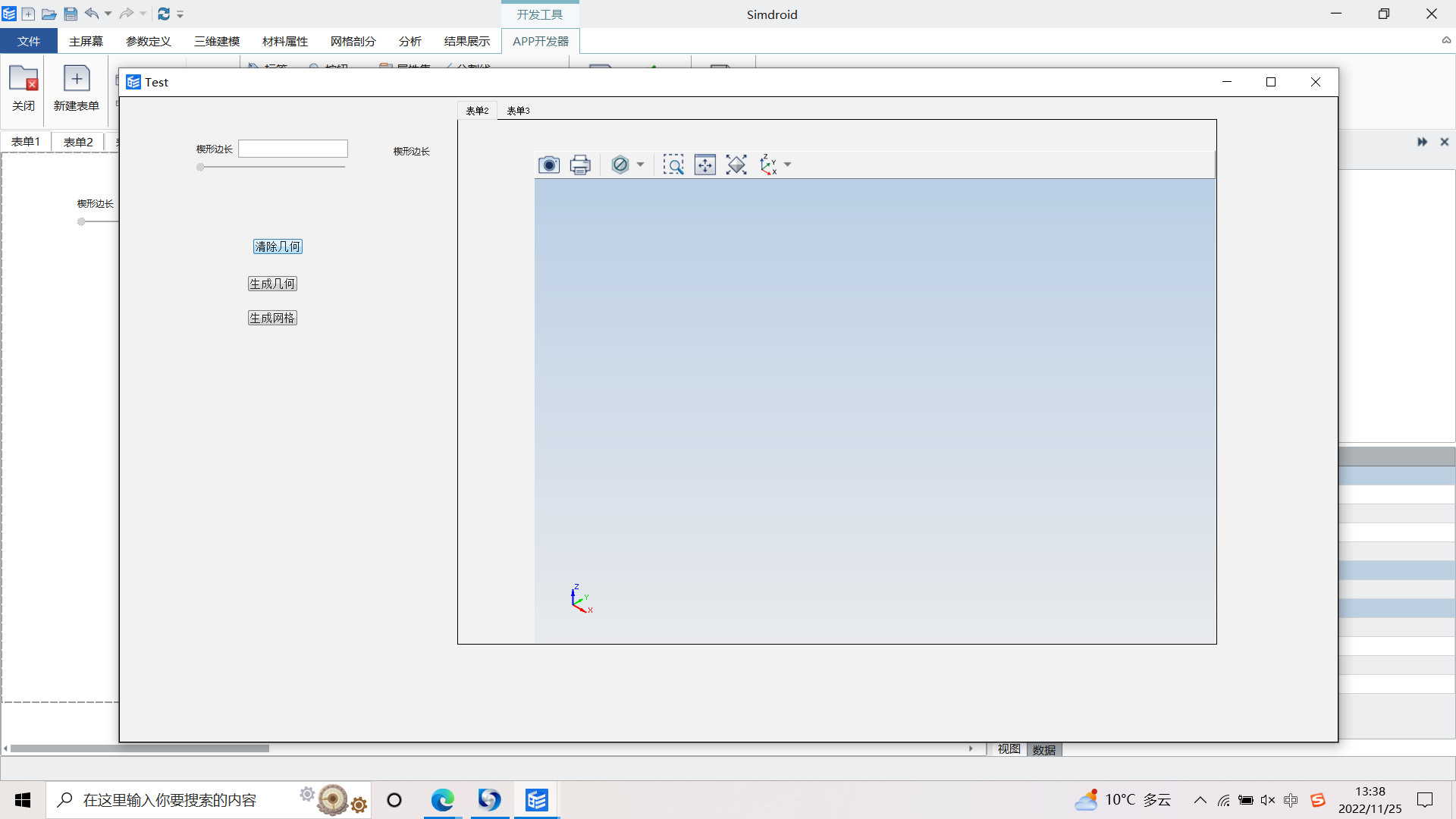
Task: Open the 文件 menu
Action: pyautogui.click(x=29, y=41)
